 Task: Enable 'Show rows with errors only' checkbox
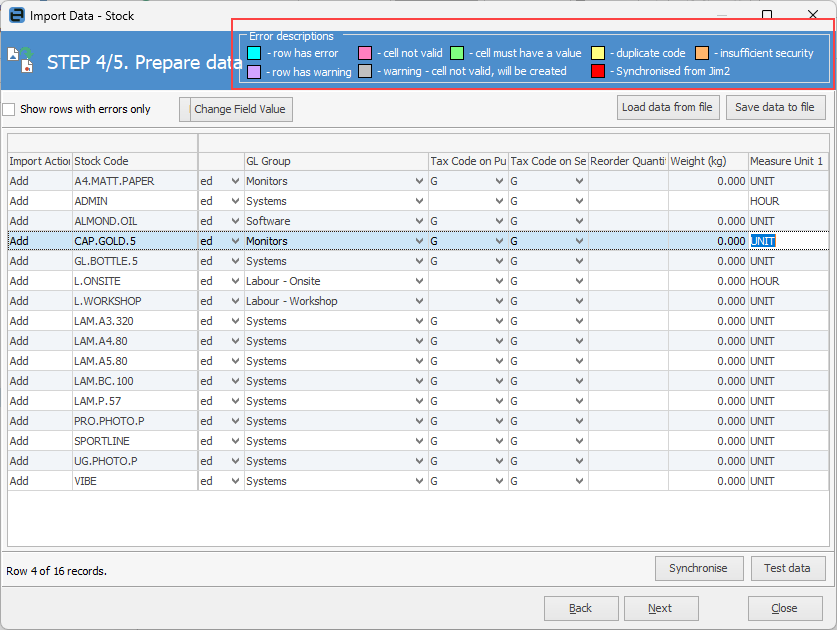click(x=9, y=109)
